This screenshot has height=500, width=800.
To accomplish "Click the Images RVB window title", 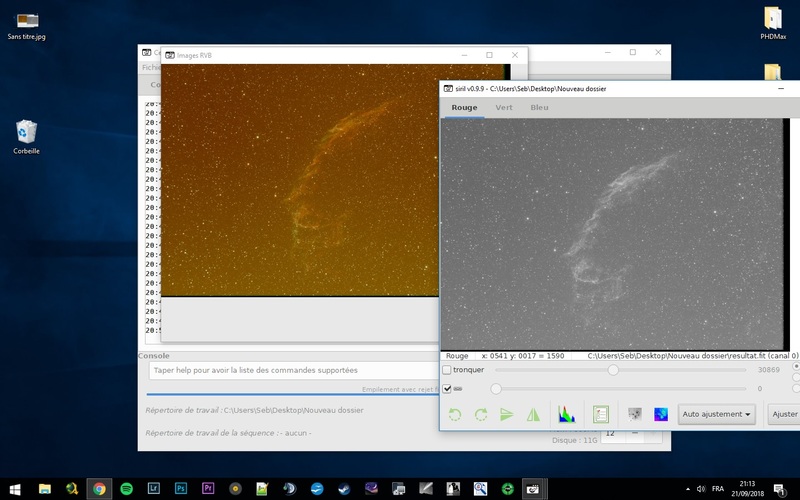I will [194, 55].
